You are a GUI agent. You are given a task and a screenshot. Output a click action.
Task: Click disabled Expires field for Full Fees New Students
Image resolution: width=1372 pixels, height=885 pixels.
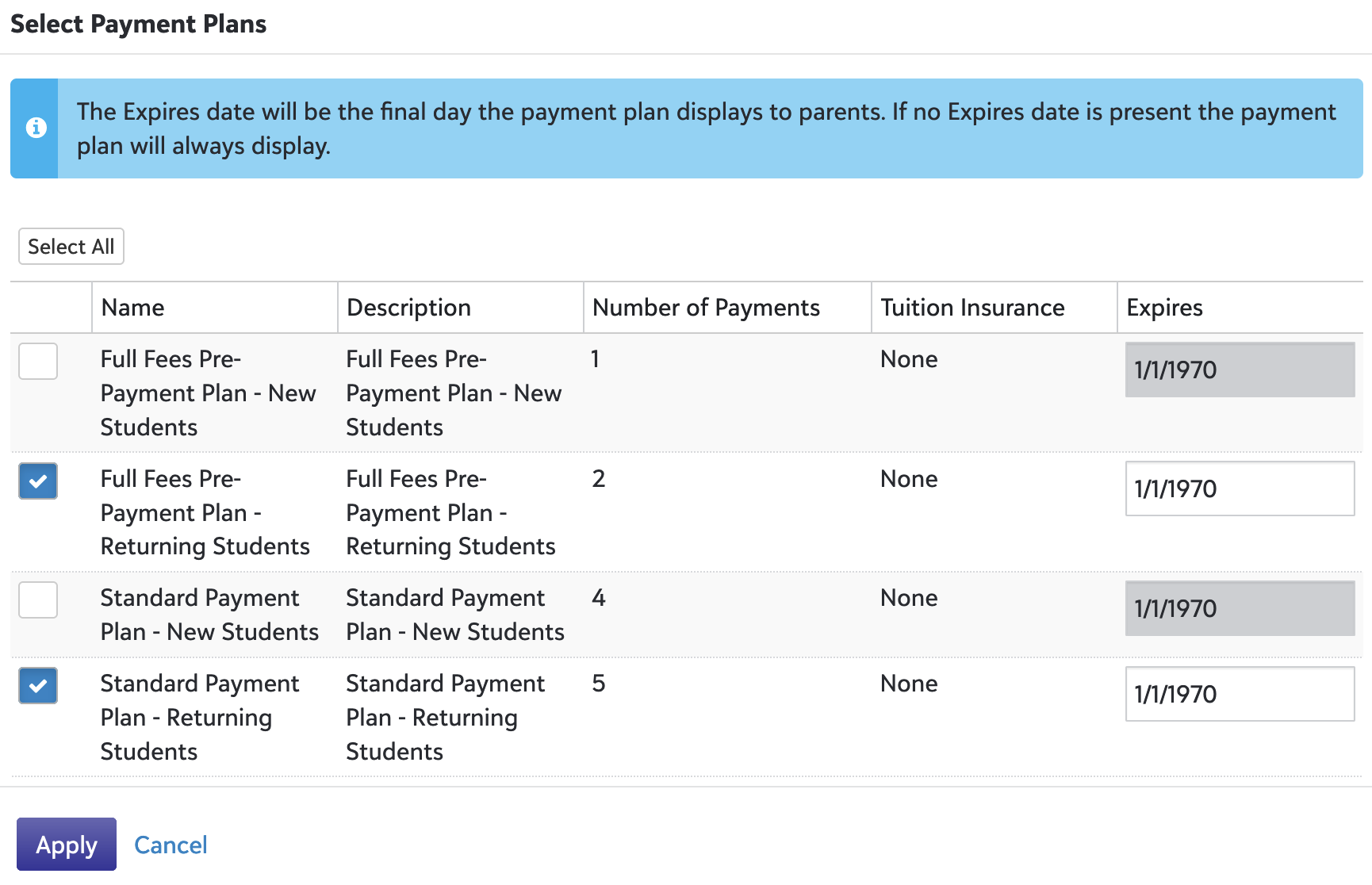(x=1239, y=370)
